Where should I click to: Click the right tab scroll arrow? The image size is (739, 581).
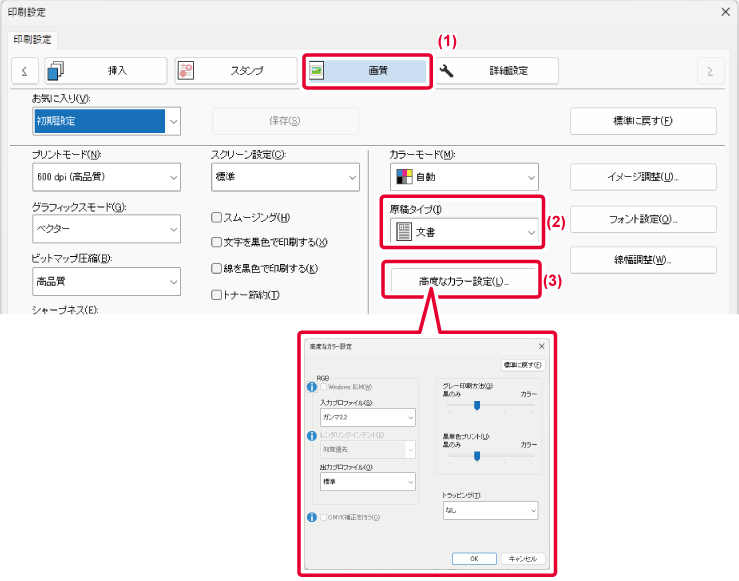(x=710, y=71)
